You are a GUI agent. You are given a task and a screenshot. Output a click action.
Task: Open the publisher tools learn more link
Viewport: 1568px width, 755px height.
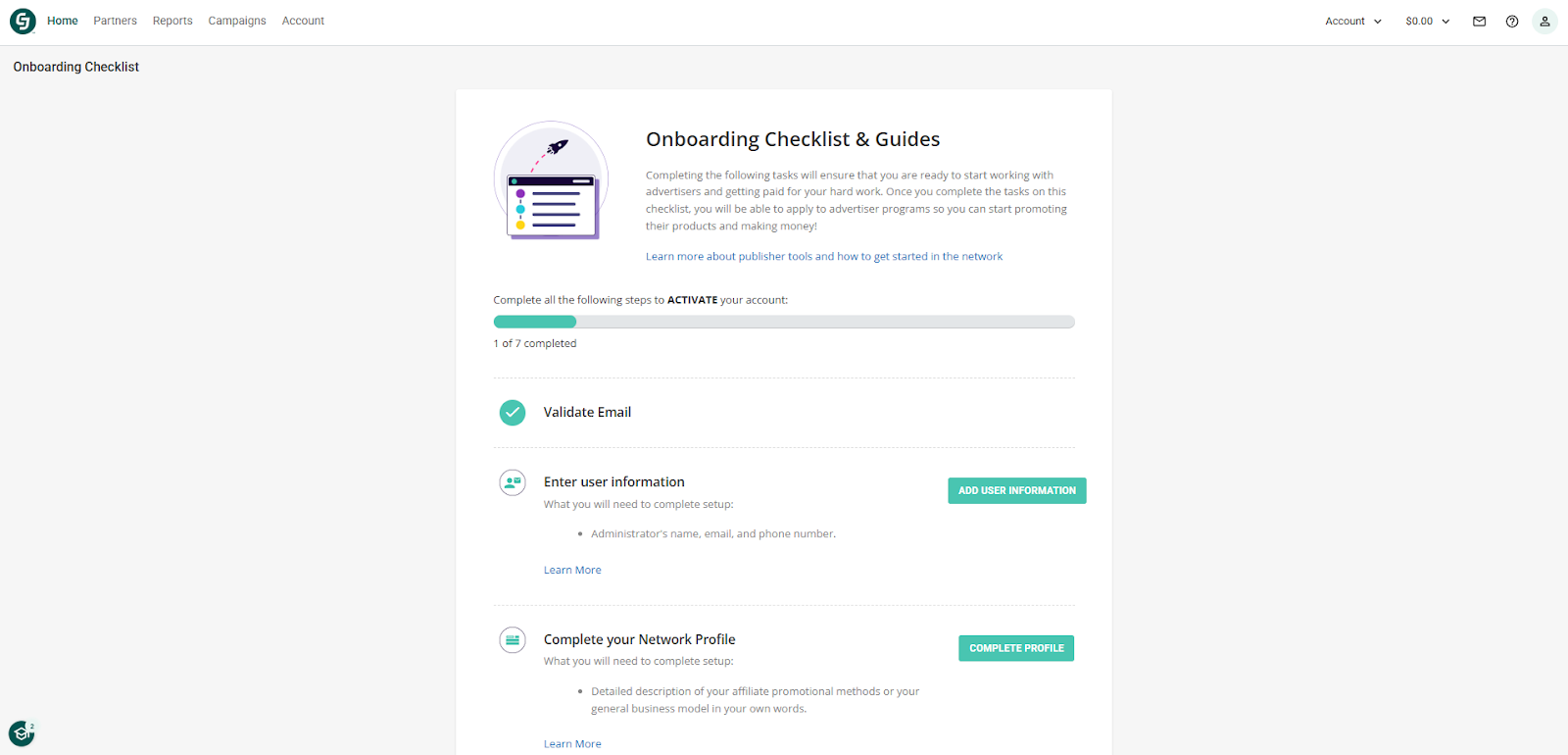click(x=823, y=256)
